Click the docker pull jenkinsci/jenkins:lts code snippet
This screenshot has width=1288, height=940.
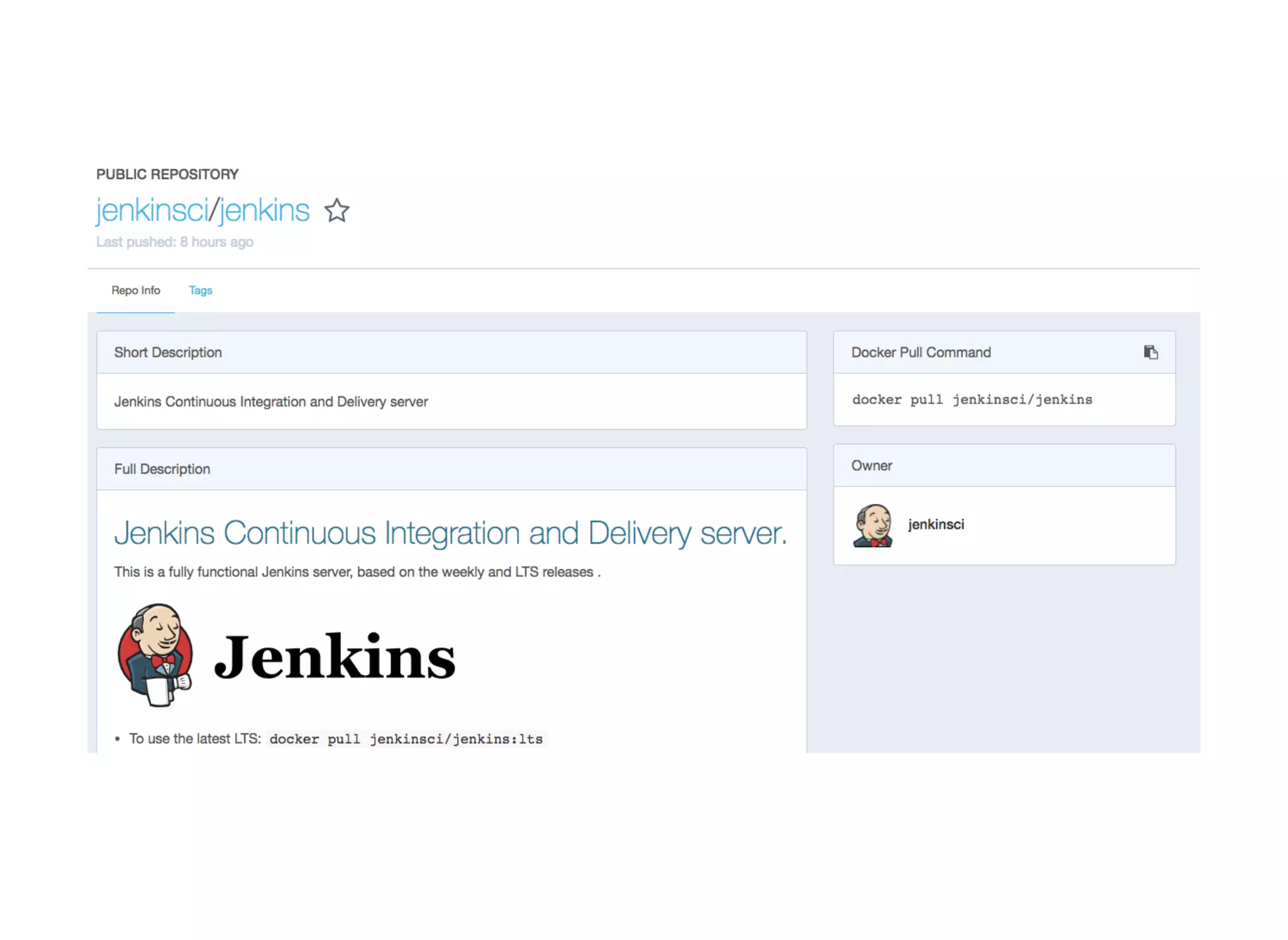406,739
